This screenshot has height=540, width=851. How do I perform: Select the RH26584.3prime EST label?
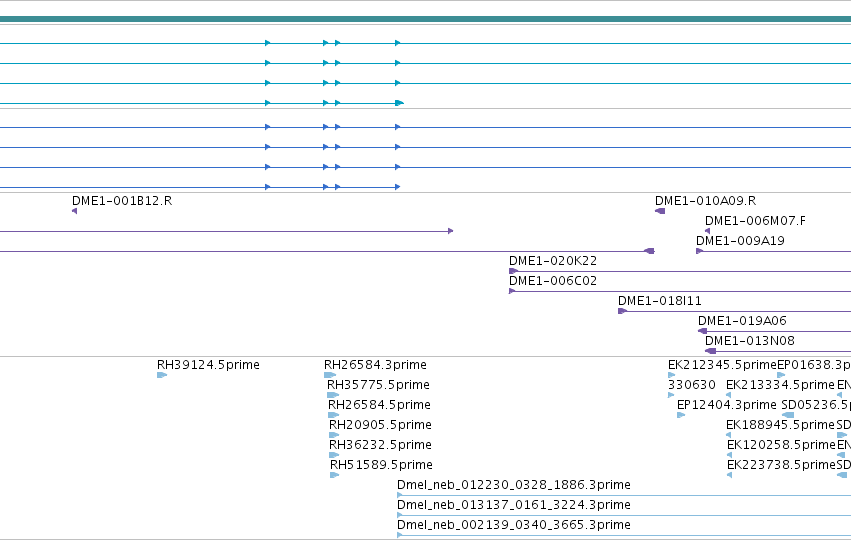pyautogui.click(x=376, y=365)
